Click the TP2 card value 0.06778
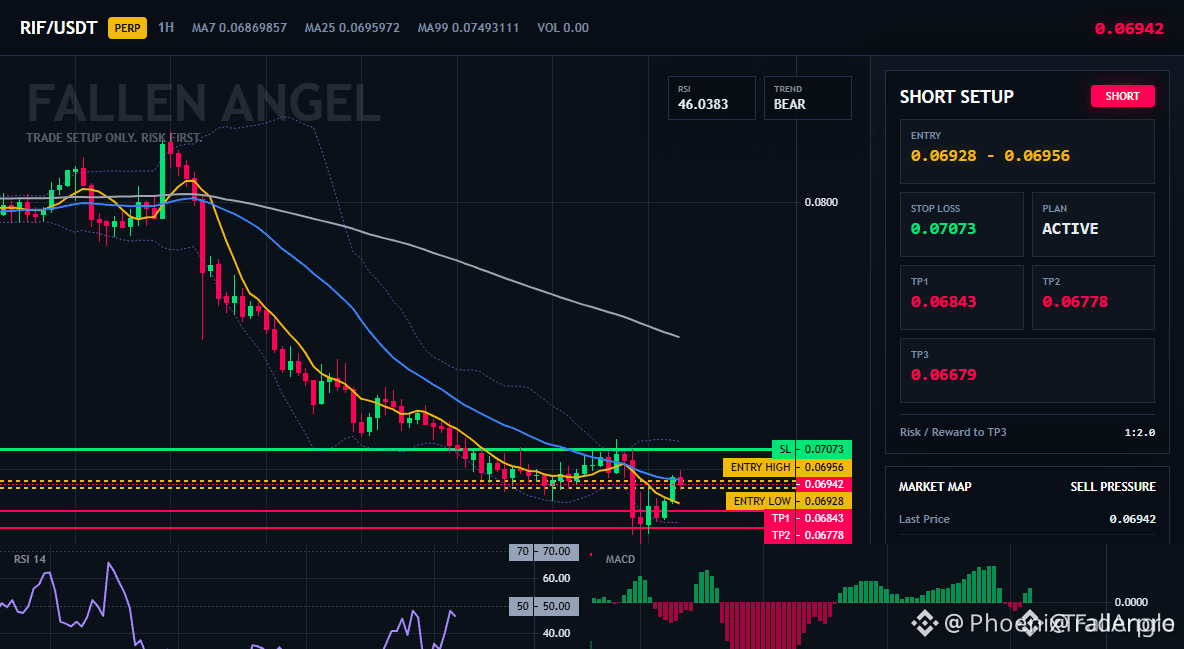 (x=1075, y=301)
